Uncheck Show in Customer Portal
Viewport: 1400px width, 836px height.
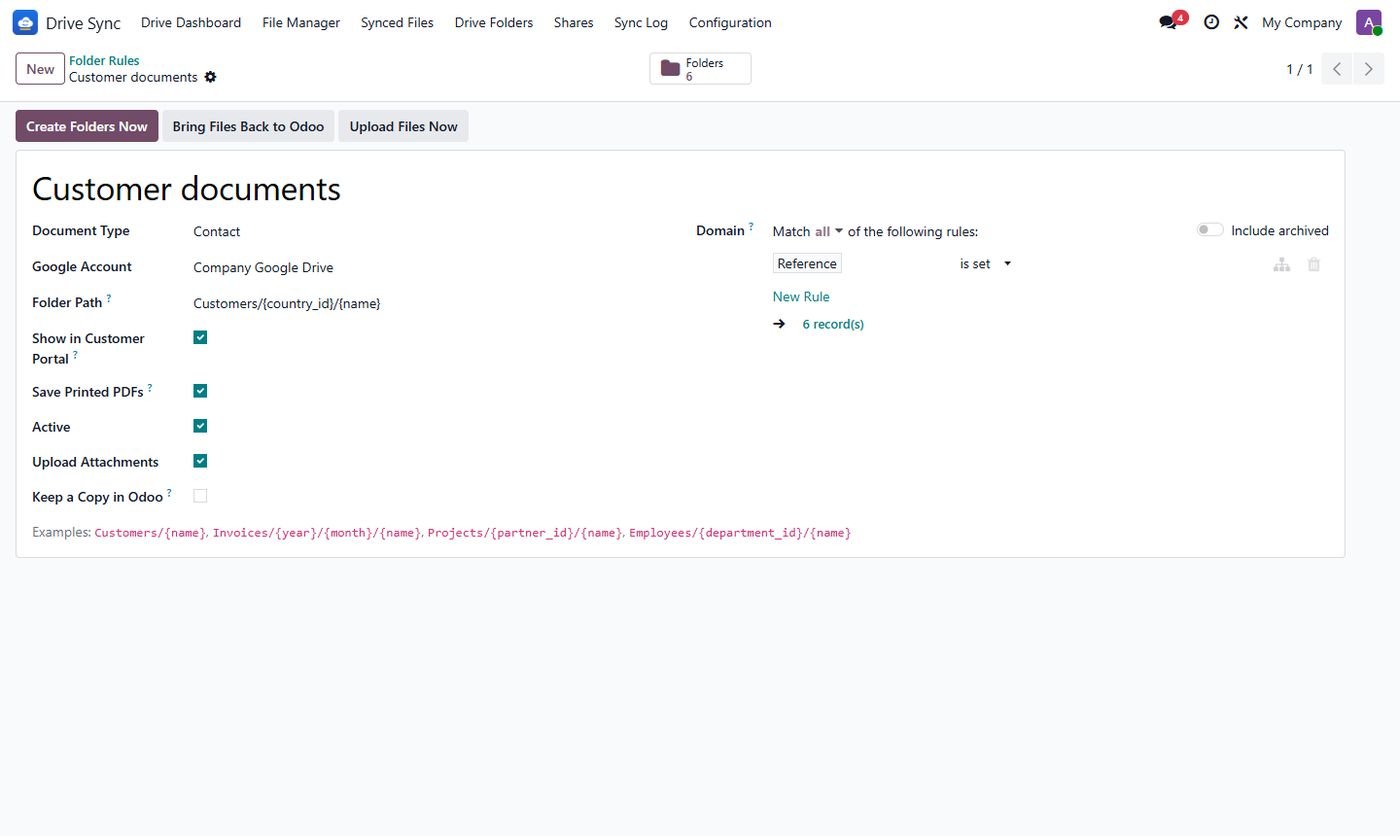tap(200, 337)
